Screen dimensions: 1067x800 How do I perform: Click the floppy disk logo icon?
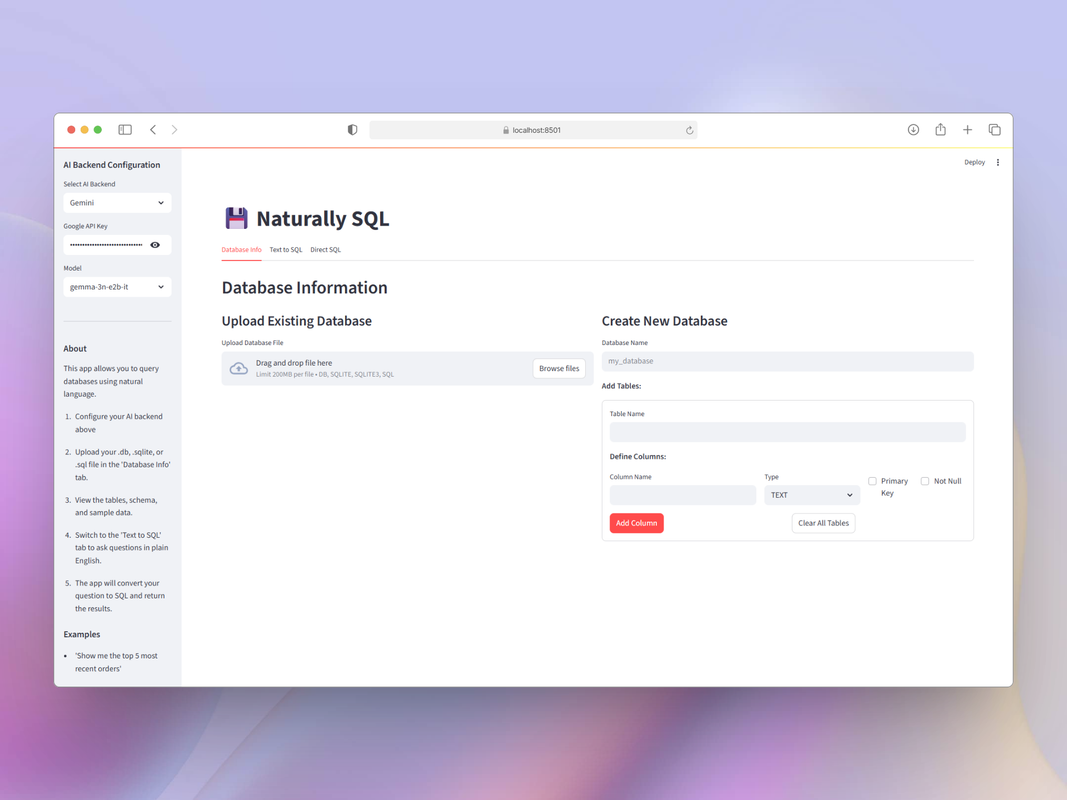[236, 218]
